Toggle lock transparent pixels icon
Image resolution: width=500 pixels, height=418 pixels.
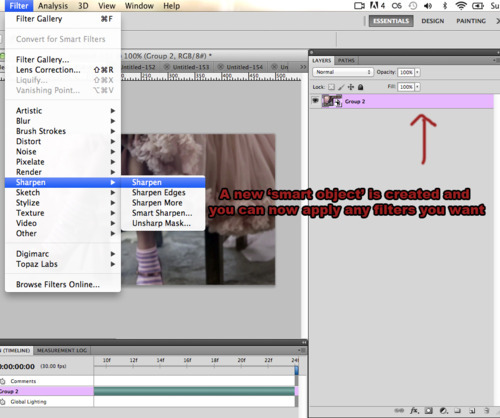click(x=331, y=87)
